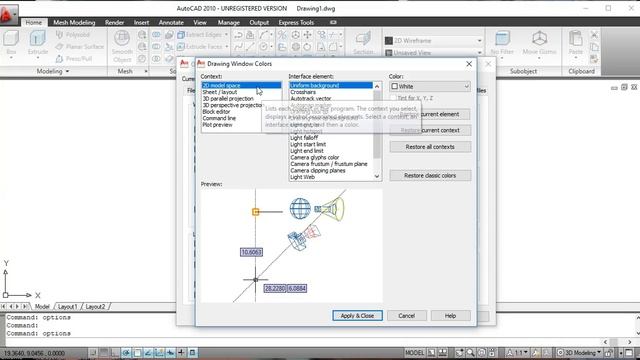
Task: Select the Box tool in the ribbon
Action: [11, 43]
